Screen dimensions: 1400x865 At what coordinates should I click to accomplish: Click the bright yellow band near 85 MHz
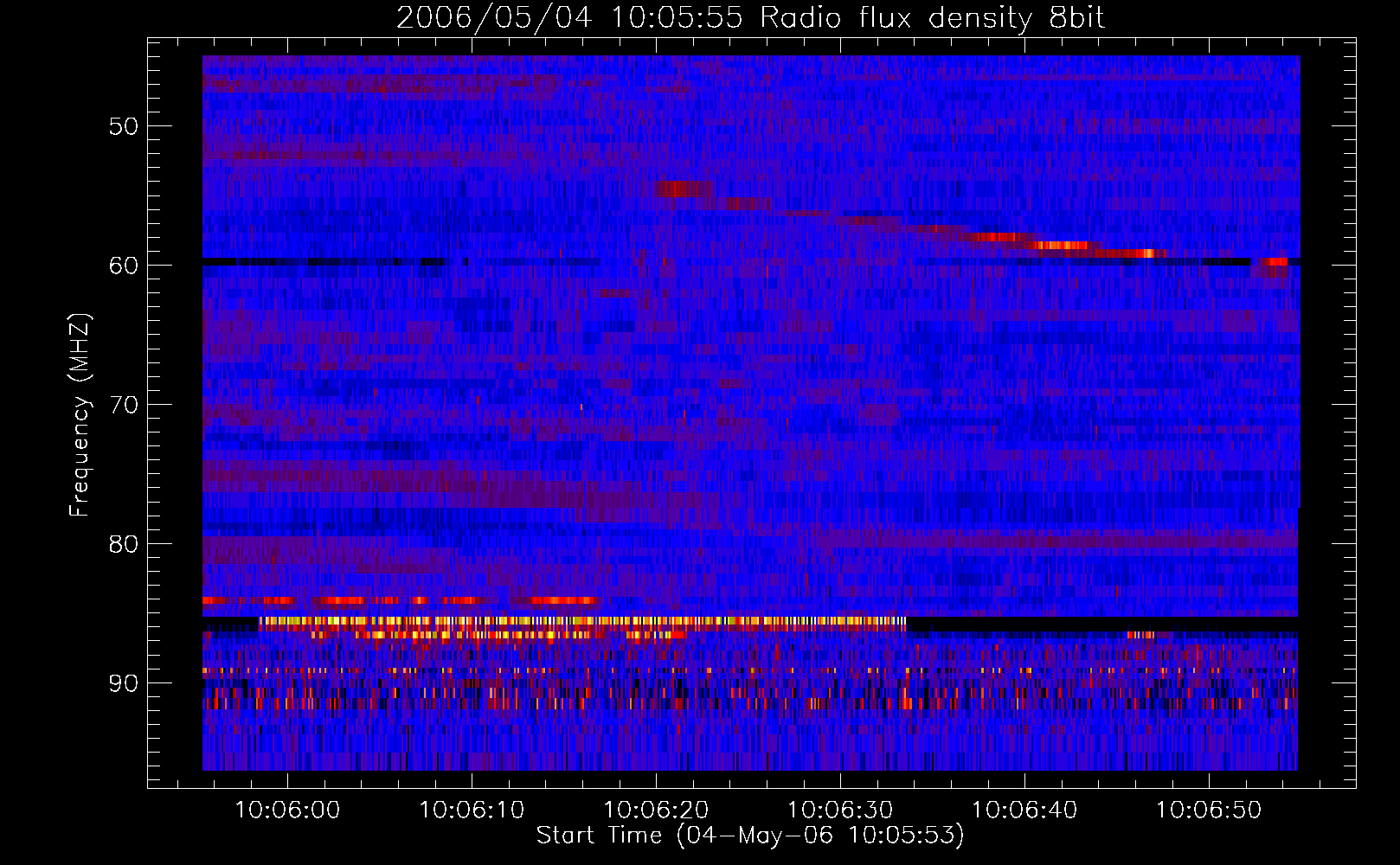pyautogui.click(x=582, y=621)
